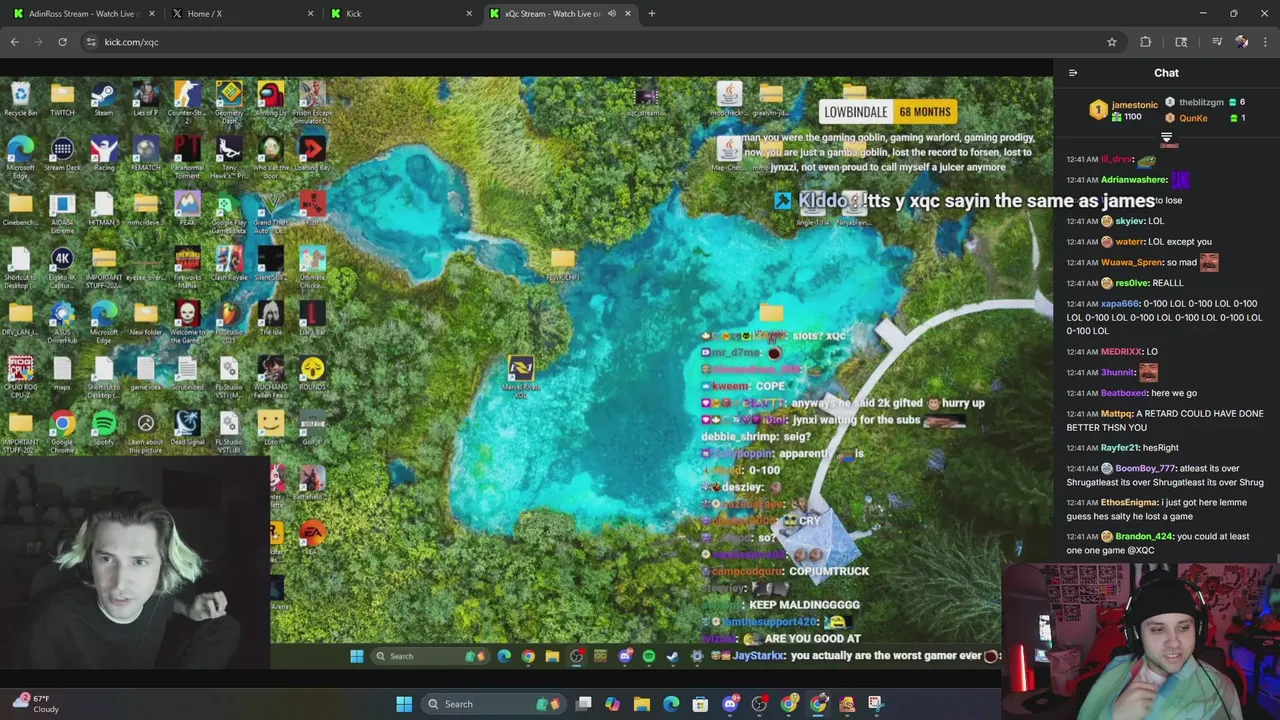Switch to Home / X tab
Screen dimensions: 1280x720
click(x=242, y=13)
